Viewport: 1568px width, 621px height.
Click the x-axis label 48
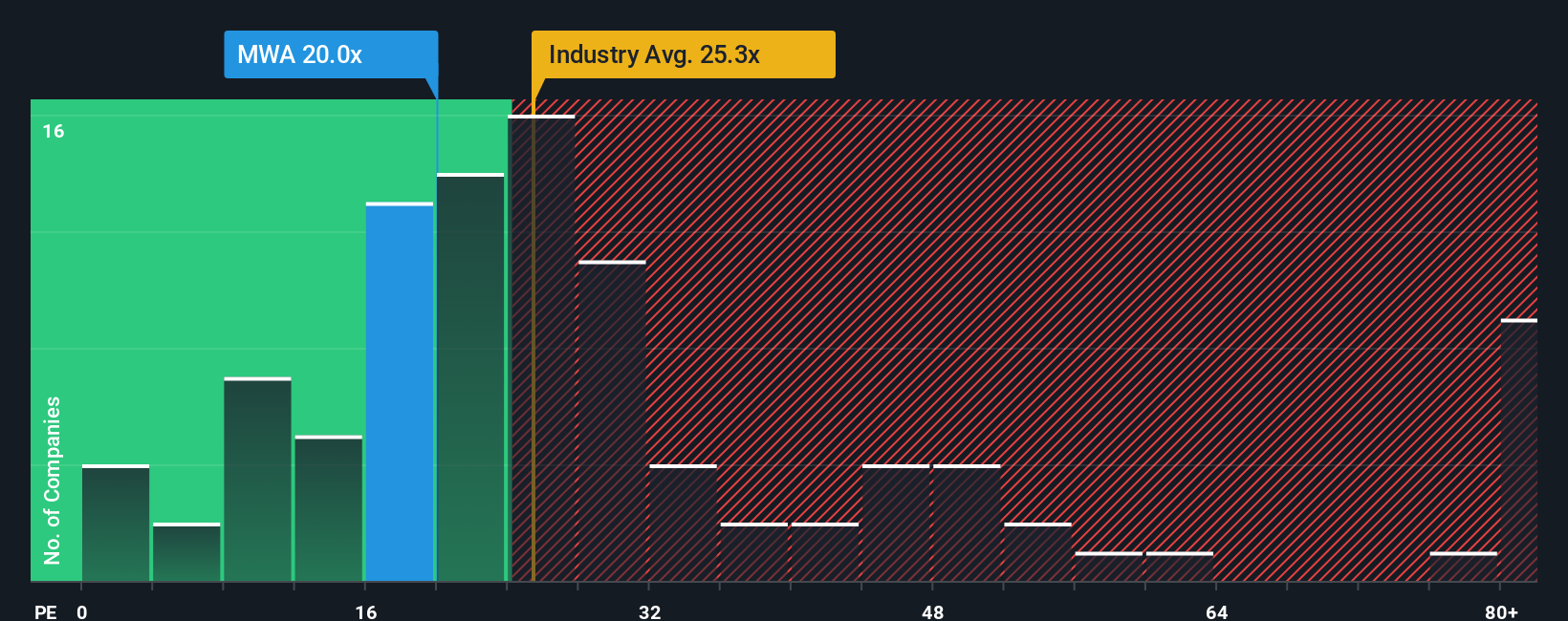coord(933,611)
